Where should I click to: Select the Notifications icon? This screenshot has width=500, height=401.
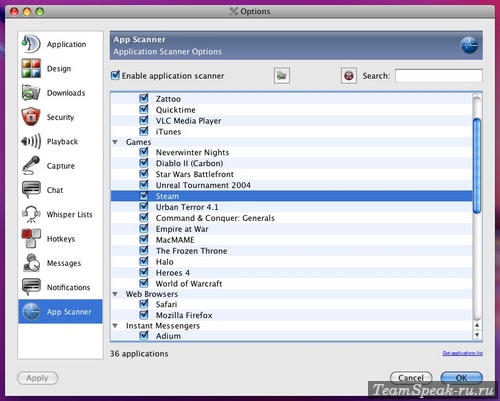31,287
